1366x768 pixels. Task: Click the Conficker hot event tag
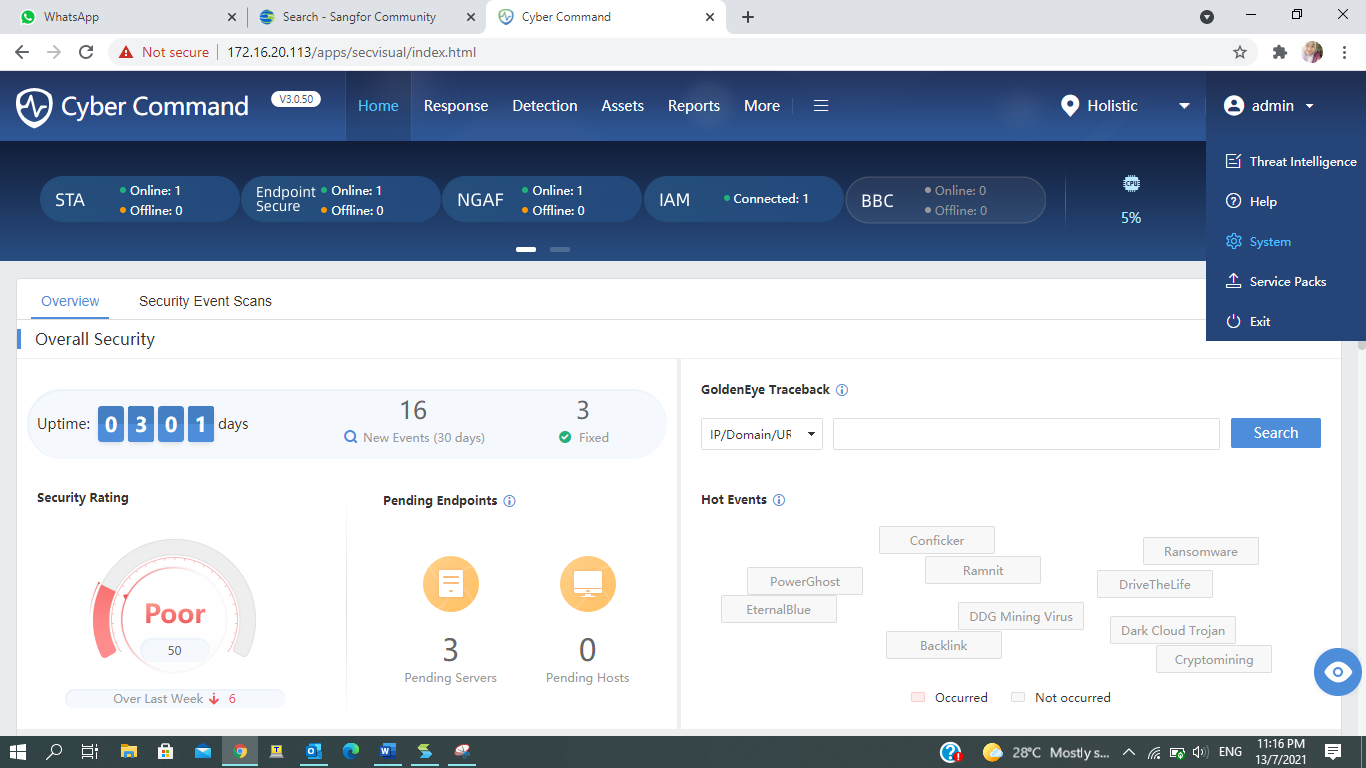coord(937,540)
